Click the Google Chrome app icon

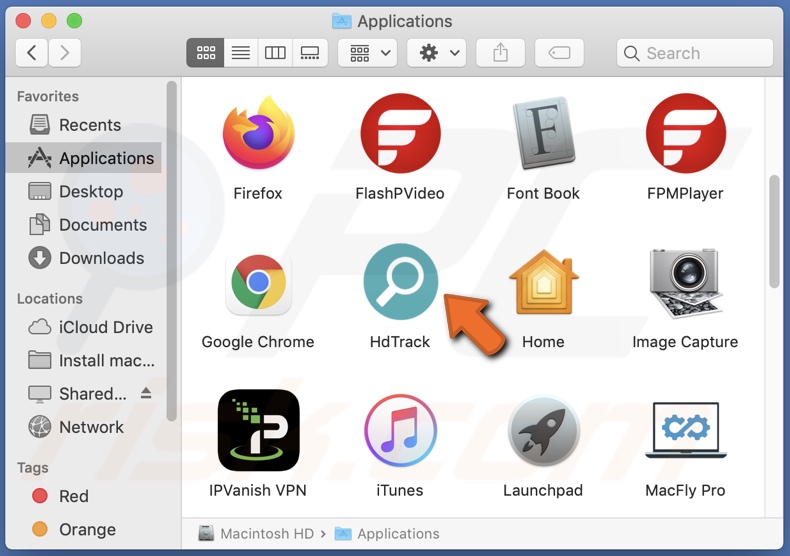pos(258,282)
